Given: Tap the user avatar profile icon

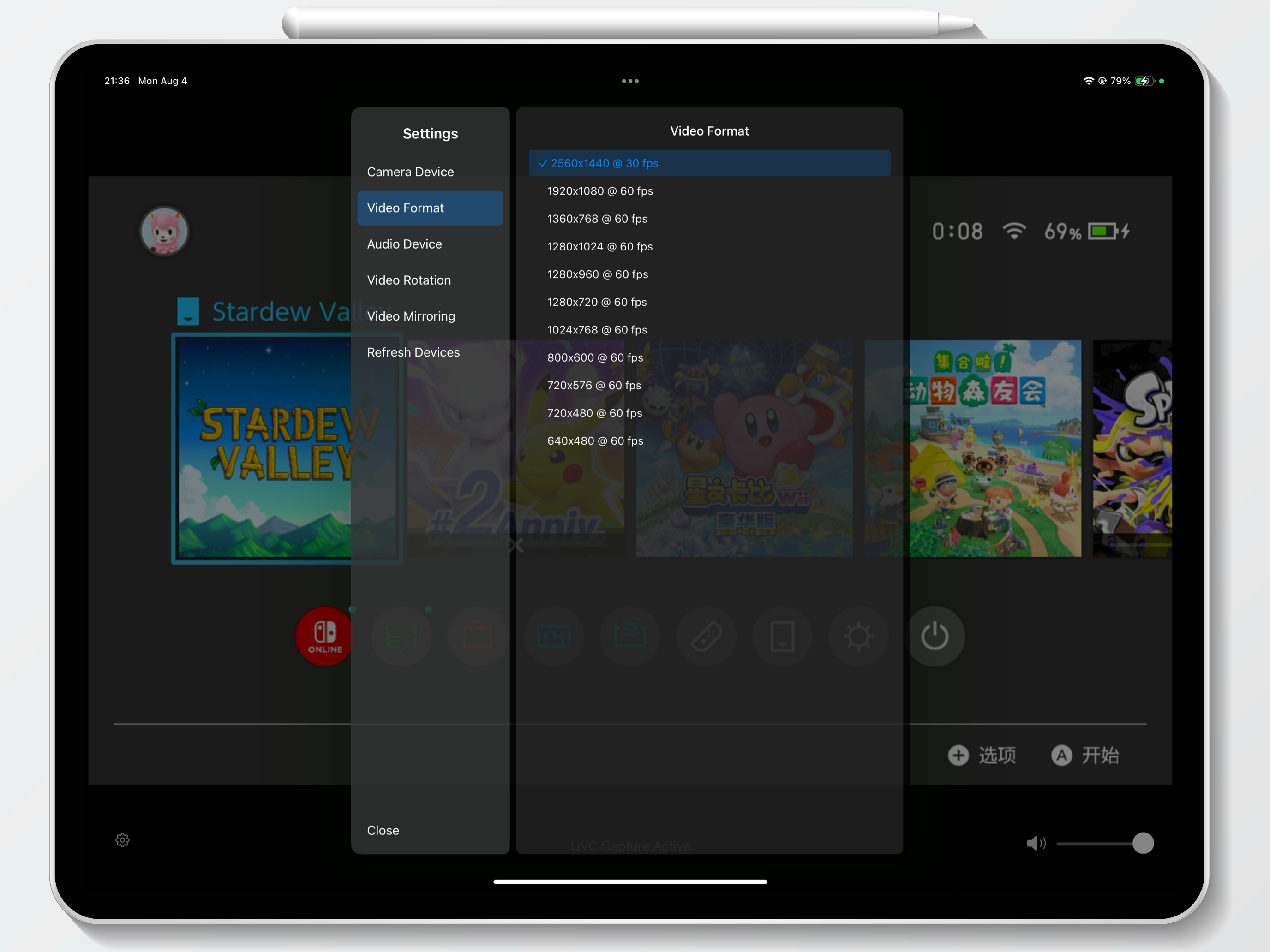Looking at the screenshot, I should (165, 231).
